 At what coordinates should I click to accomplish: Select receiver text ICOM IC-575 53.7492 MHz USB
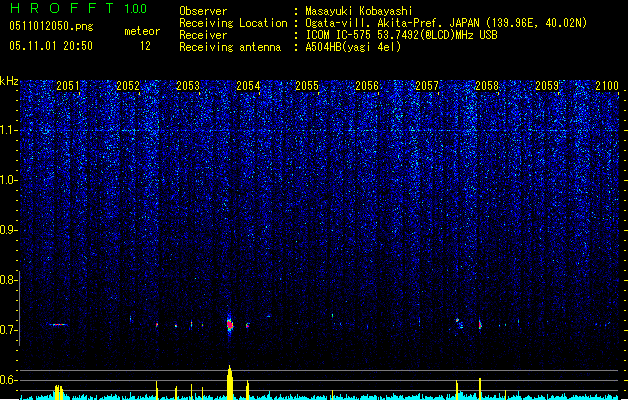coord(402,35)
